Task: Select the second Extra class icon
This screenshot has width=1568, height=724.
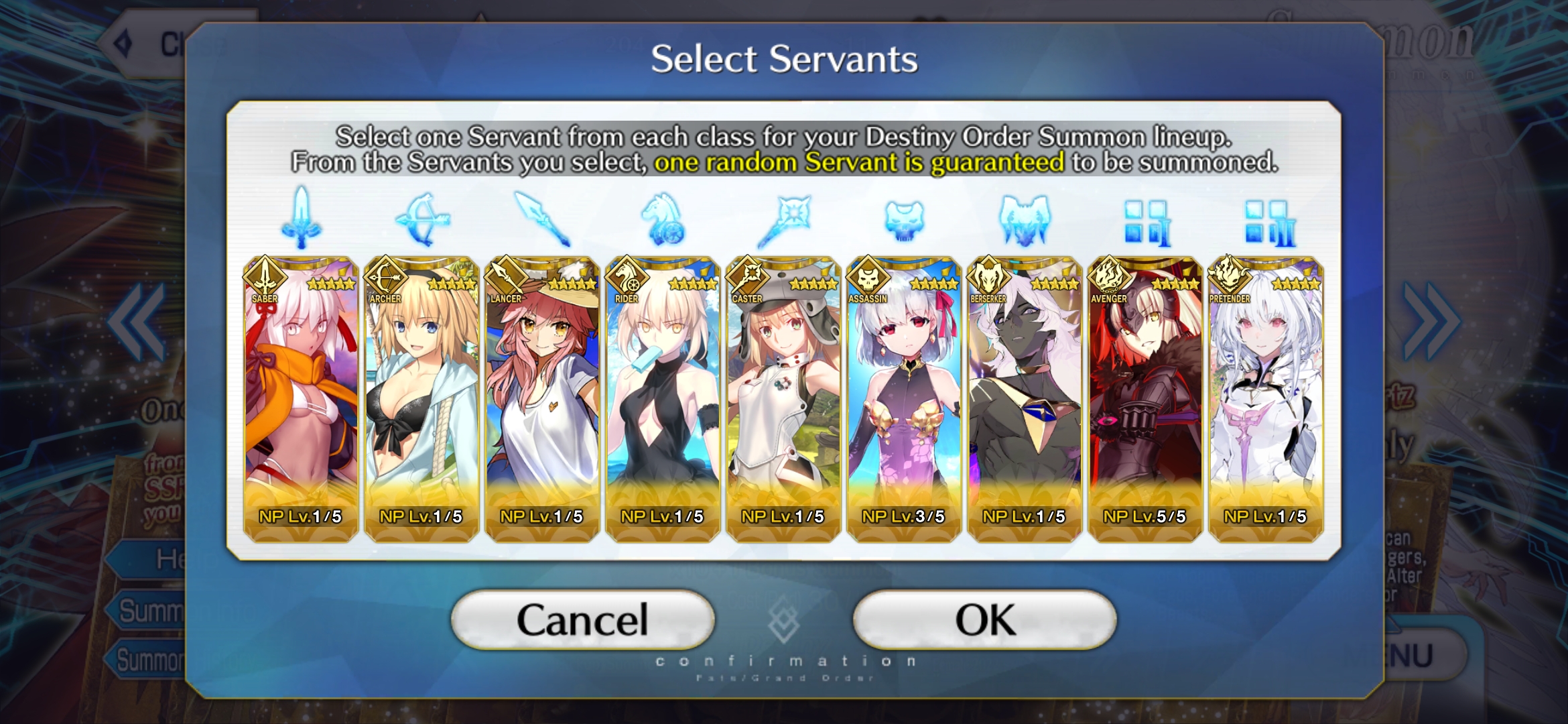Action: coord(1268,223)
